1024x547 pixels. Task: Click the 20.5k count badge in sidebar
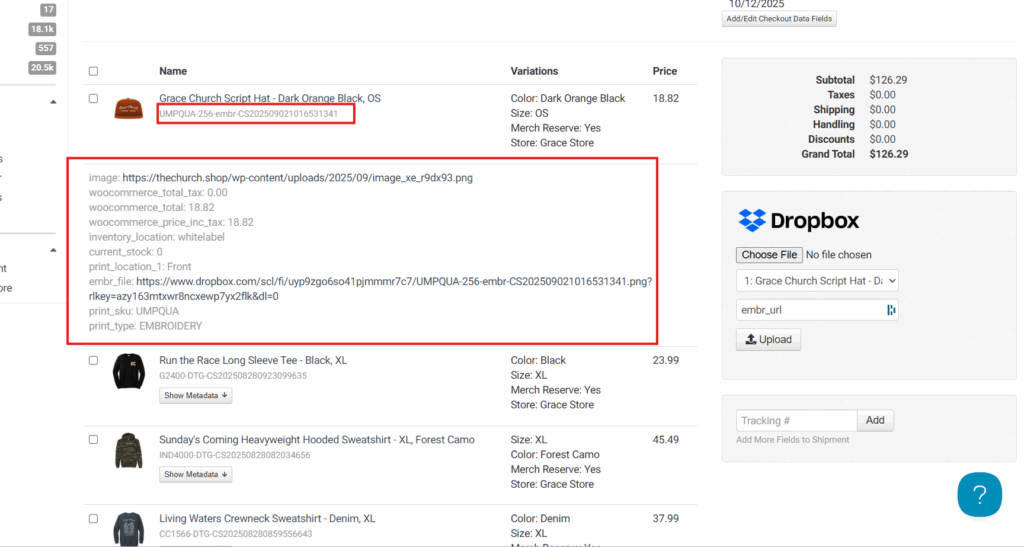[x=43, y=67]
